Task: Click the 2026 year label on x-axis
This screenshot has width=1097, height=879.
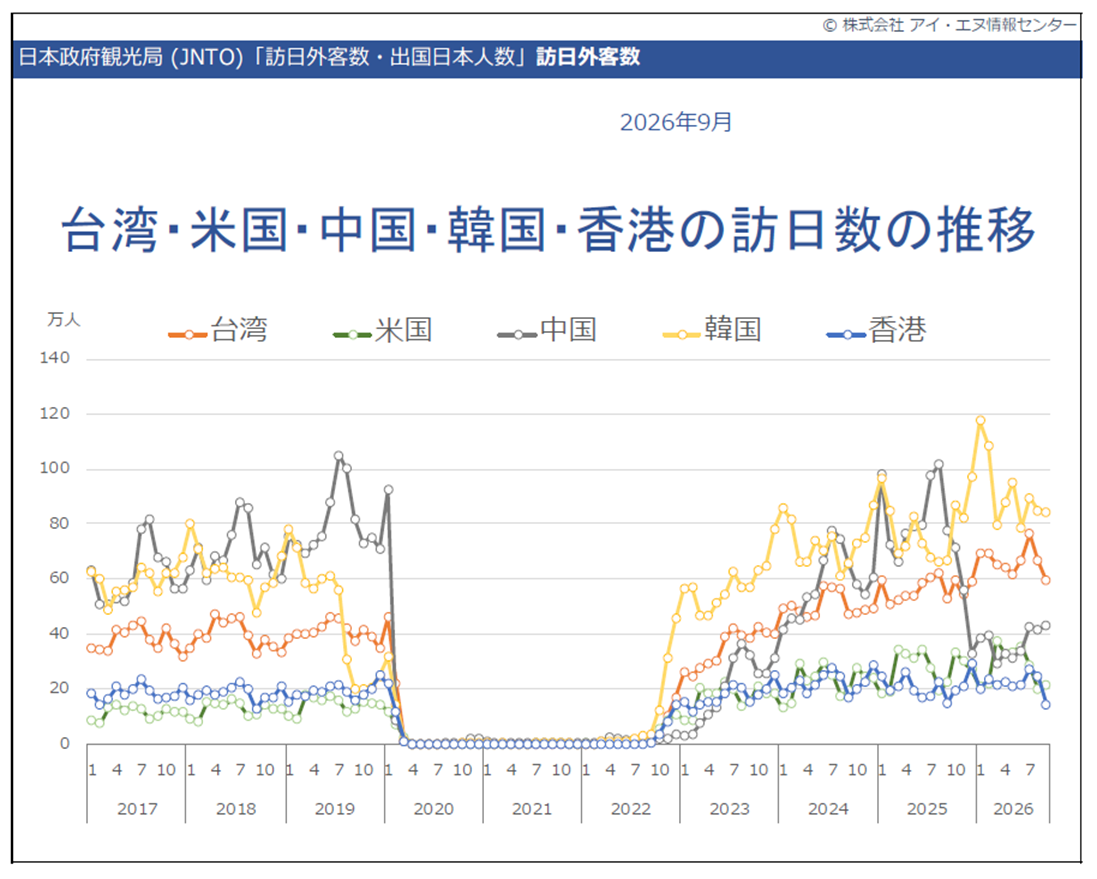Action: click(x=1013, y=809)
